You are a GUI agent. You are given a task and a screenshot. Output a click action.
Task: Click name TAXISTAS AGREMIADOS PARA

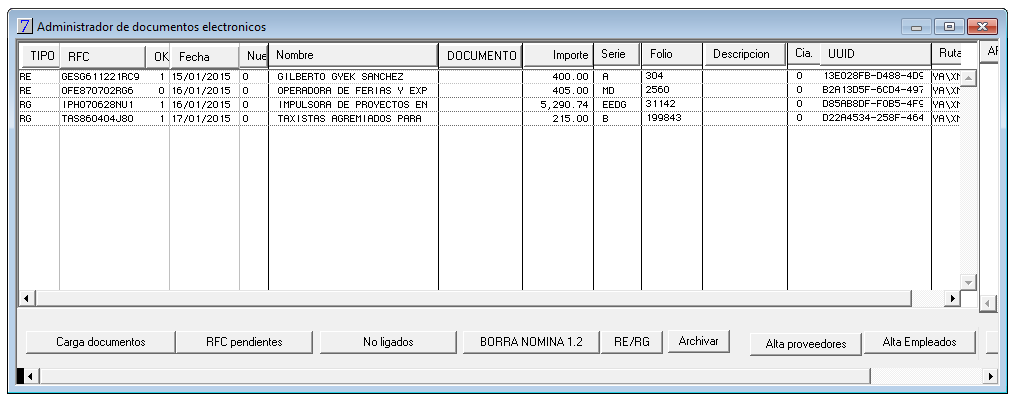[x=350, y=119]
